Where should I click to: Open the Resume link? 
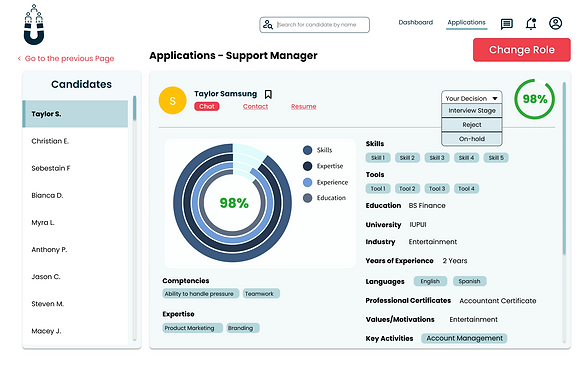pos(303,107)
